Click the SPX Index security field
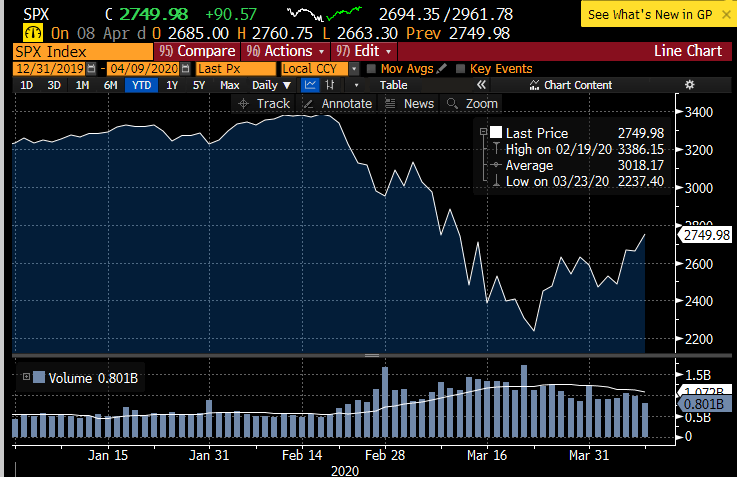Screen dimensions: 737x477 [83, 52]
